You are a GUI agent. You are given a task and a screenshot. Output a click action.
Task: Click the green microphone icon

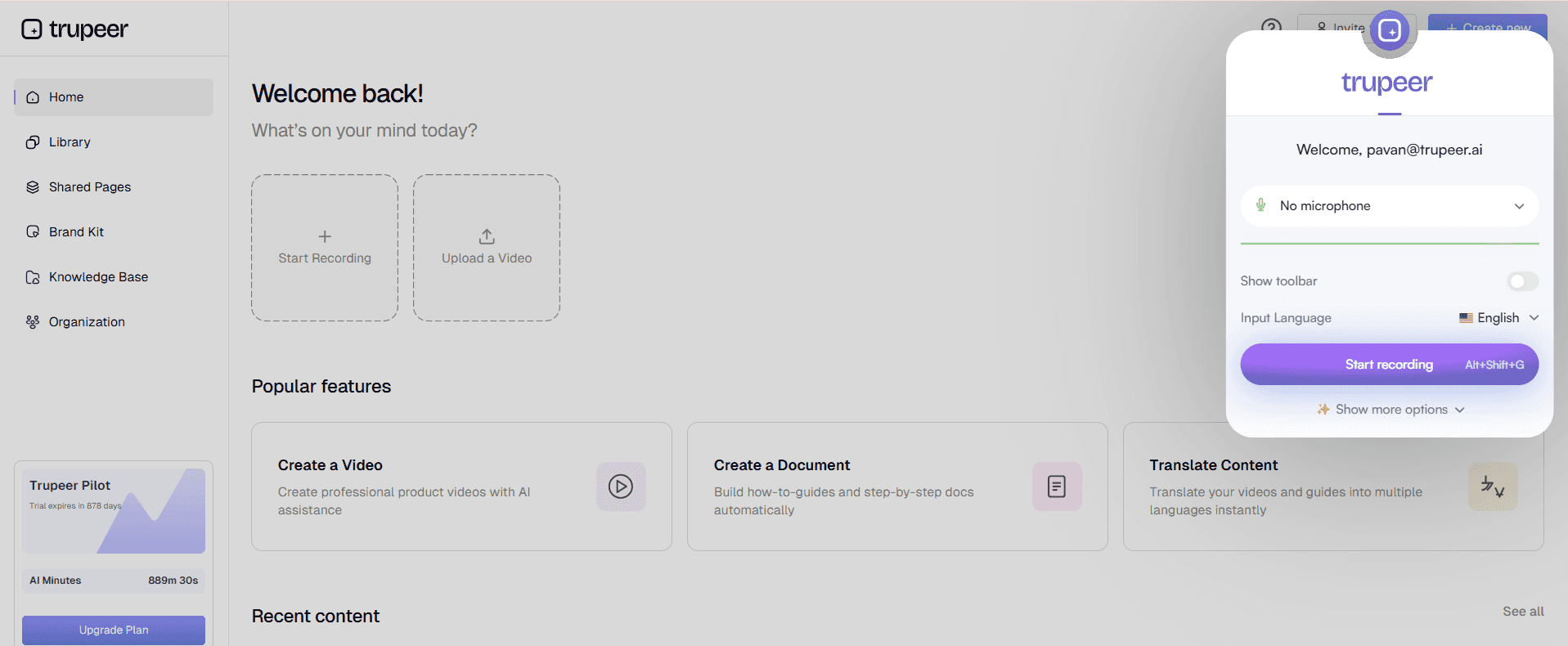[1261, 205]
